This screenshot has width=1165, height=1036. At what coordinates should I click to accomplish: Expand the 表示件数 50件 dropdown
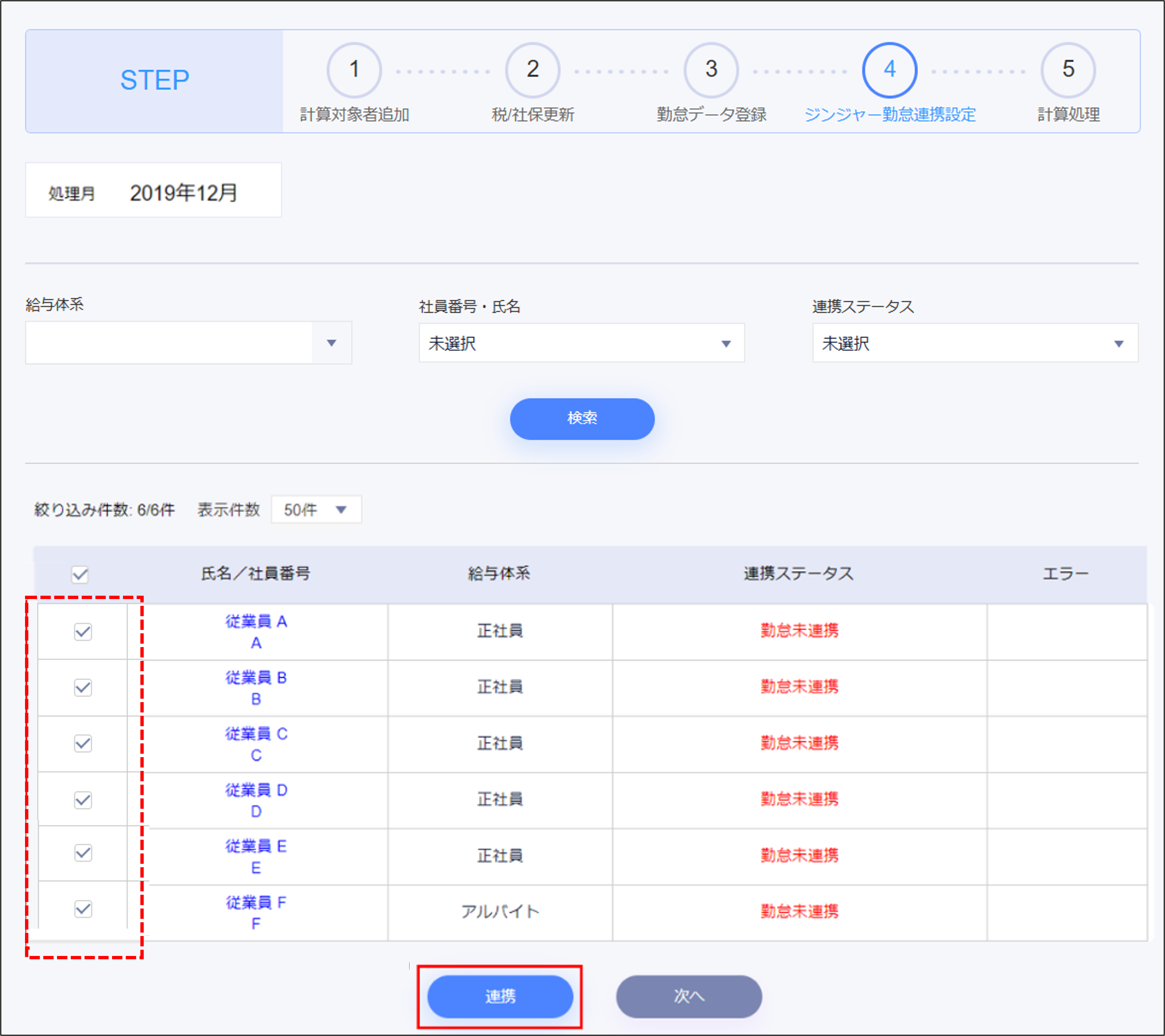point(316,510)
